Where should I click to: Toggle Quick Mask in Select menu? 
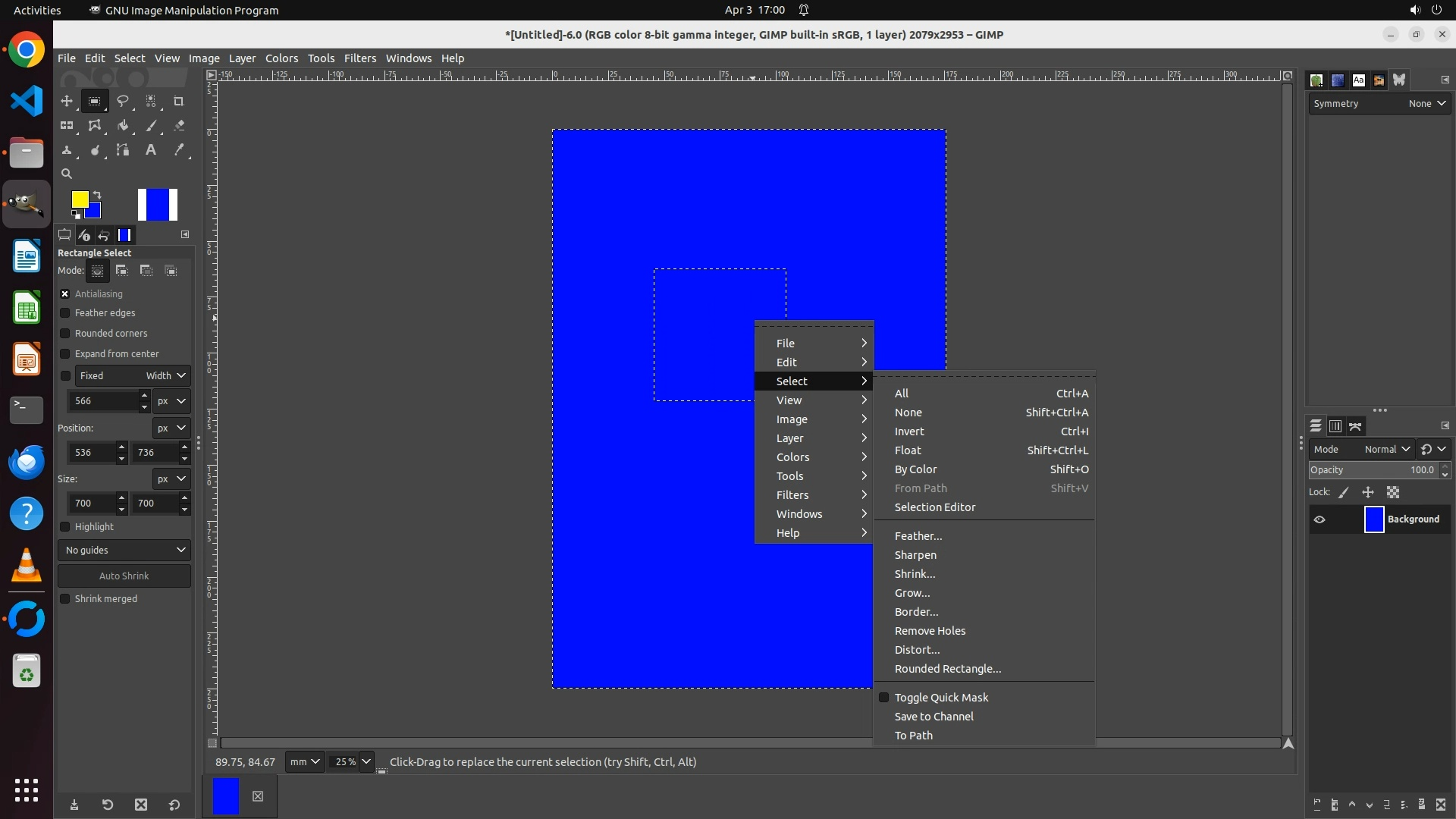coord(940,698)
